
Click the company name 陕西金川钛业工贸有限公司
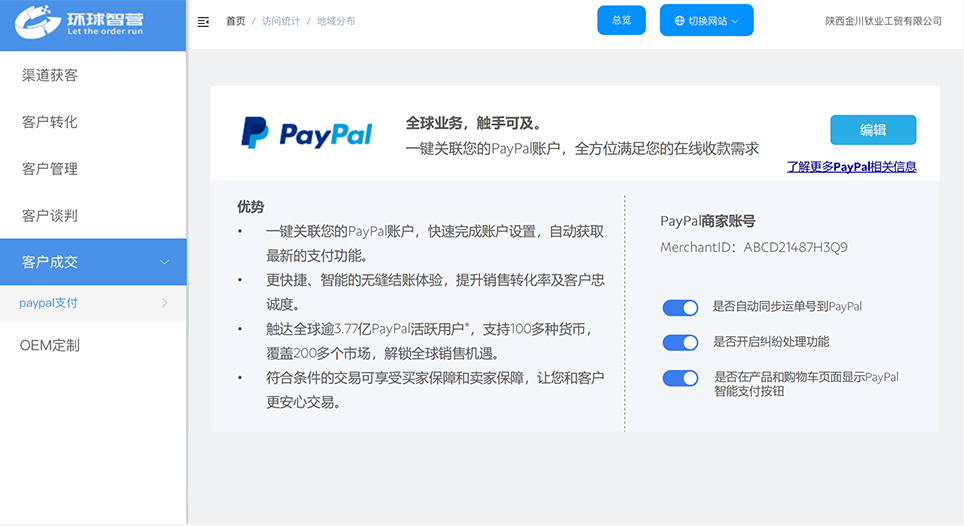(x=883, y=21)
